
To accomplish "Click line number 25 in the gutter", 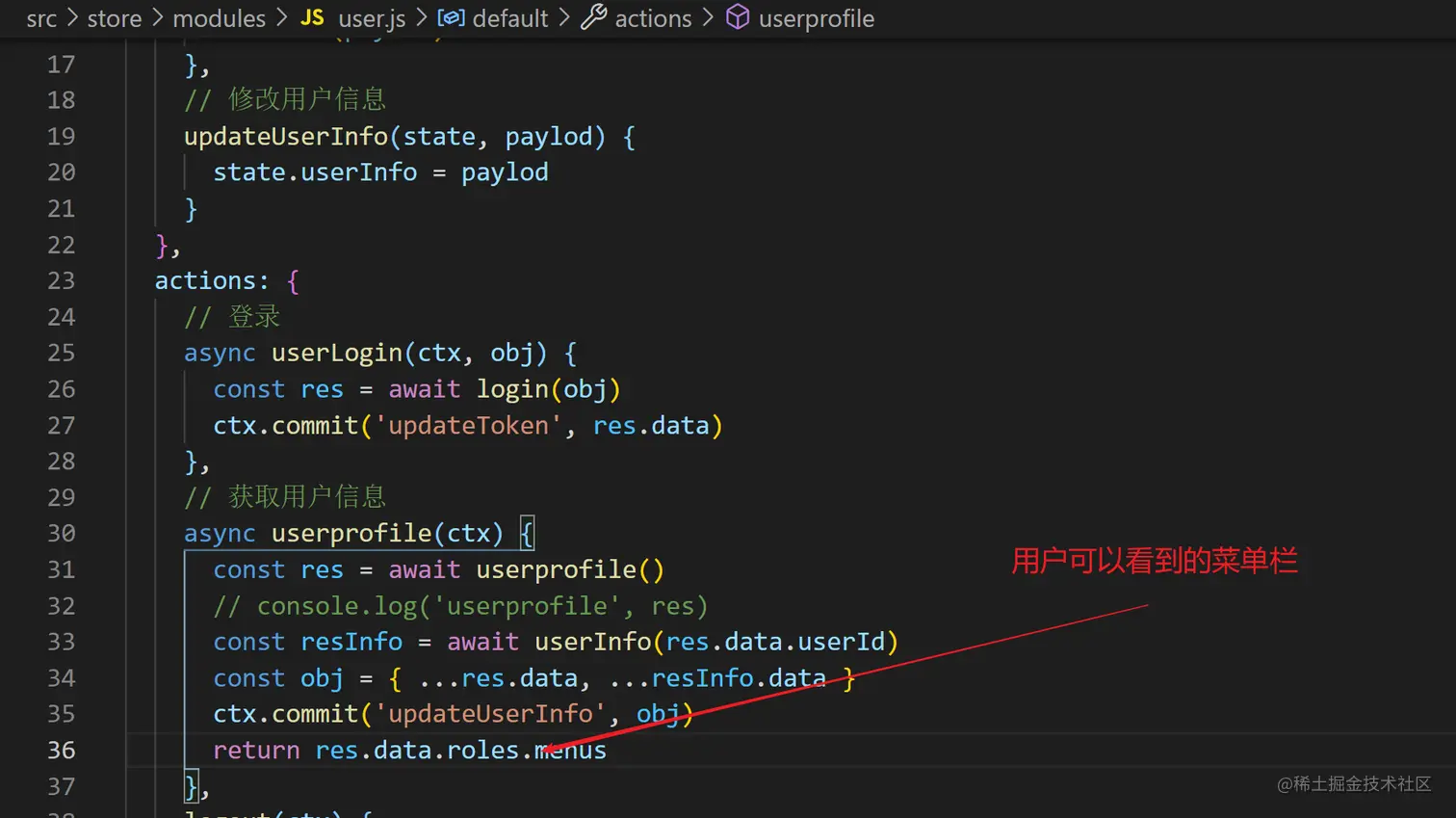I will 61,354.
